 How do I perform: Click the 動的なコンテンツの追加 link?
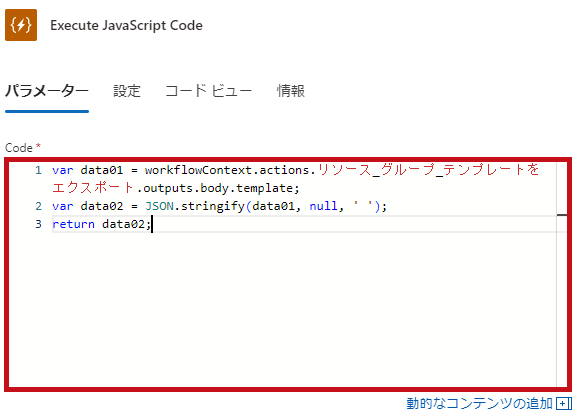[479, 404]
